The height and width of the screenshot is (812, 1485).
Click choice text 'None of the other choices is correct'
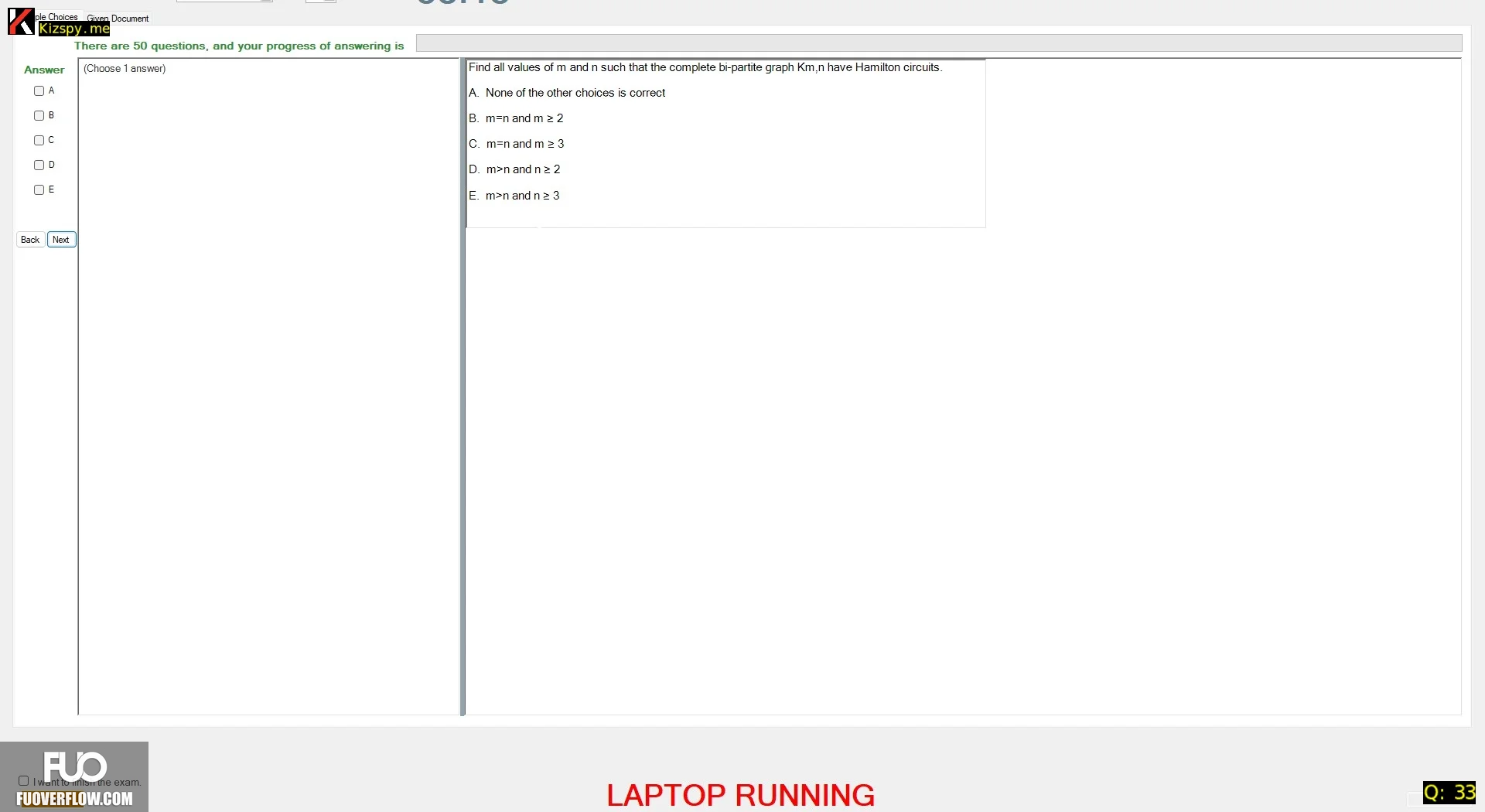[x=575, y=93]
